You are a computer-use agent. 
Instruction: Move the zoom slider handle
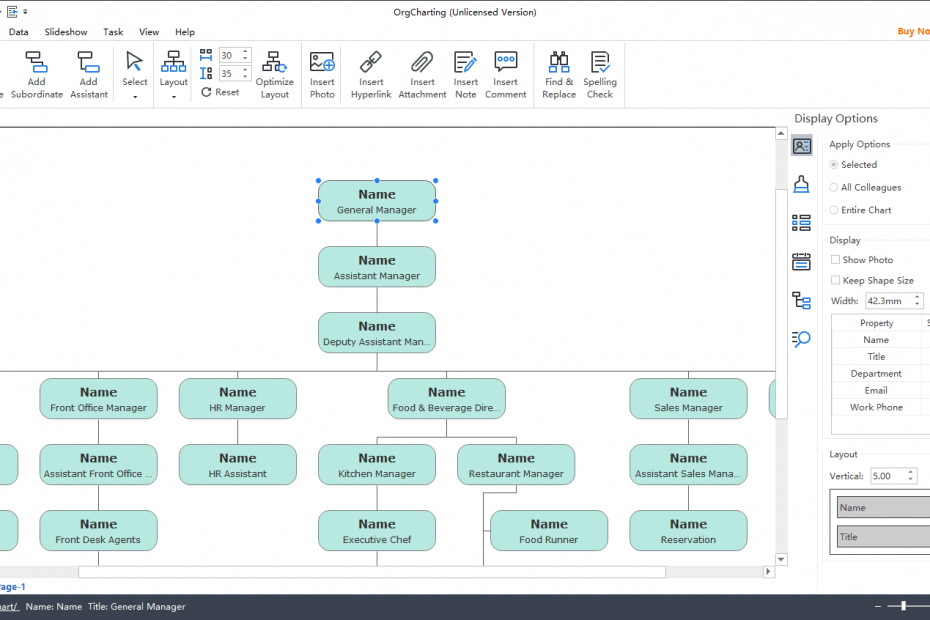[903, 606]
